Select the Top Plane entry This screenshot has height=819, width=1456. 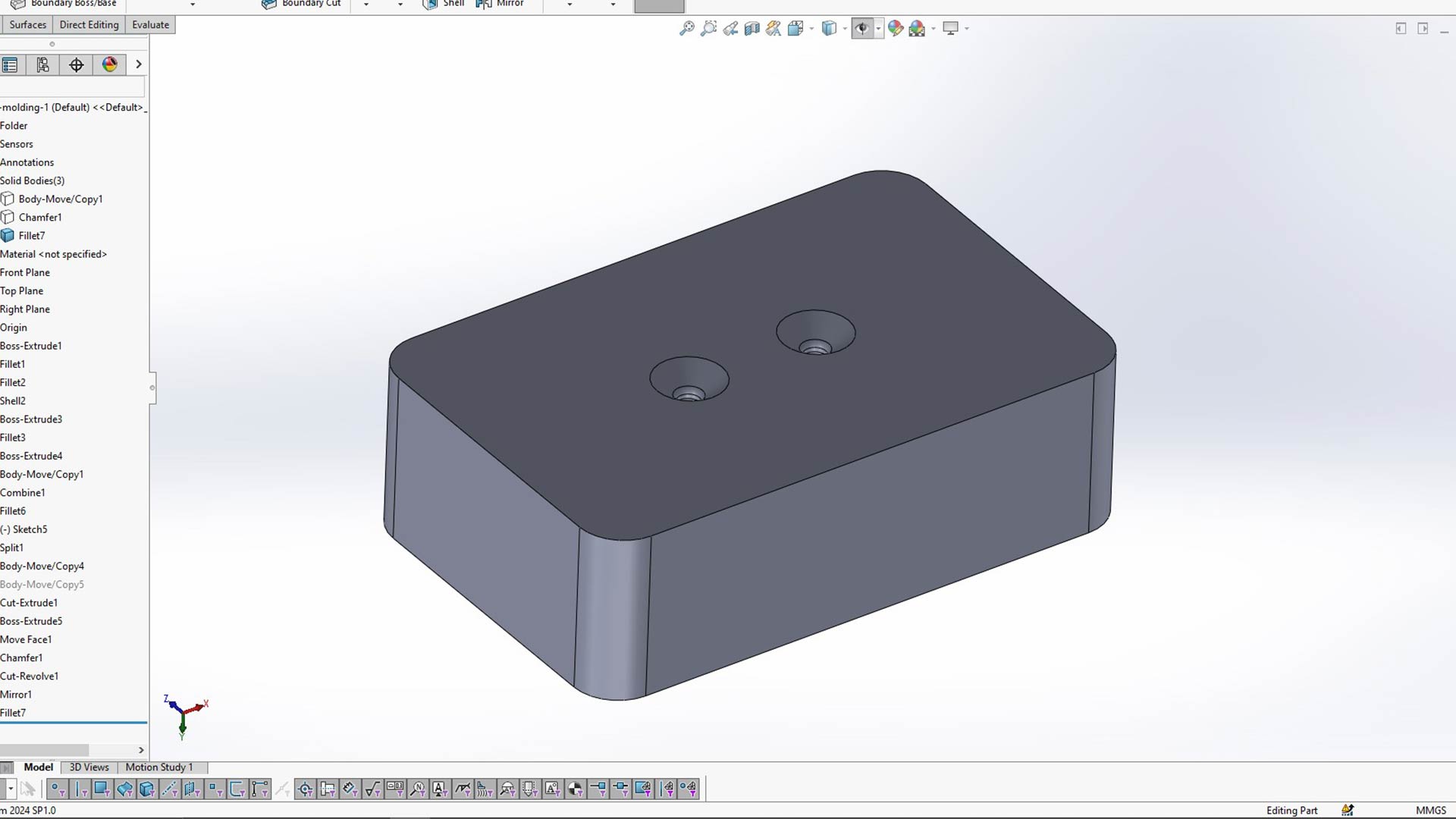pos(22,291)
